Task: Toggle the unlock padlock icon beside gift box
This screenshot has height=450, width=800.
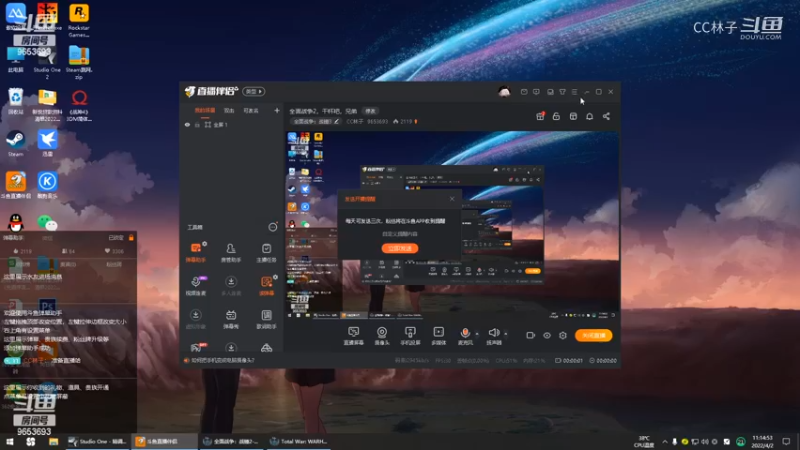Action: click(x=556, y=116)
